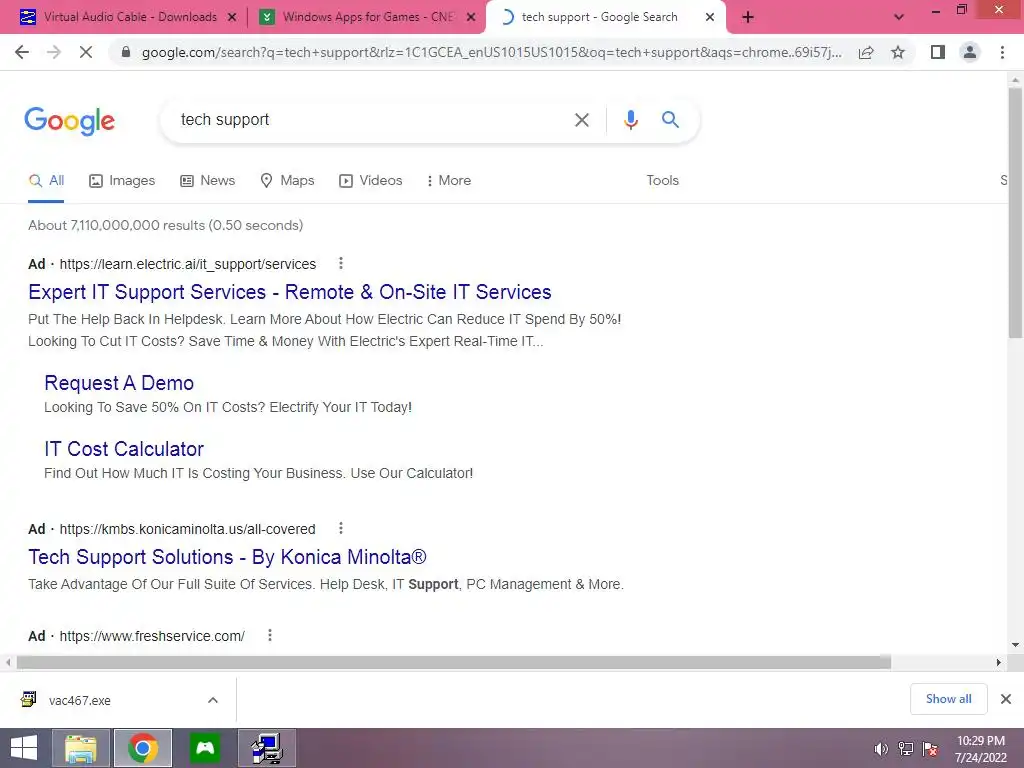Submit search with the magnifier icon
This screenshot has width=1024, height=768.
670,120
